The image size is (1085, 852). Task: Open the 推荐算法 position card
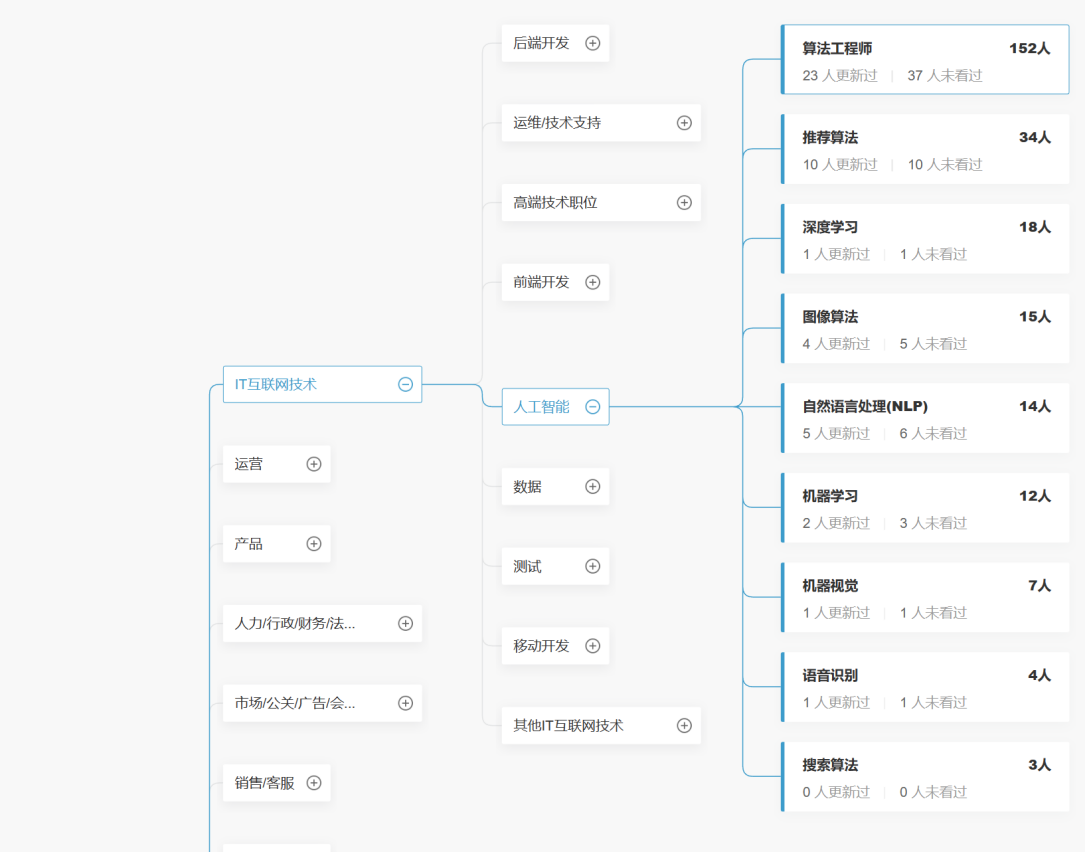(925, 150)
